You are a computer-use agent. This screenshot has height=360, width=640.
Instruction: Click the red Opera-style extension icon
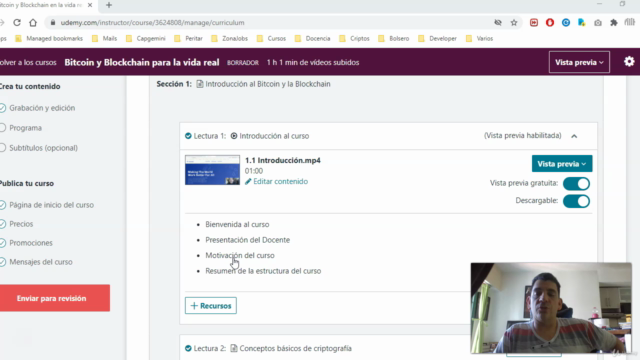(550, 22)
